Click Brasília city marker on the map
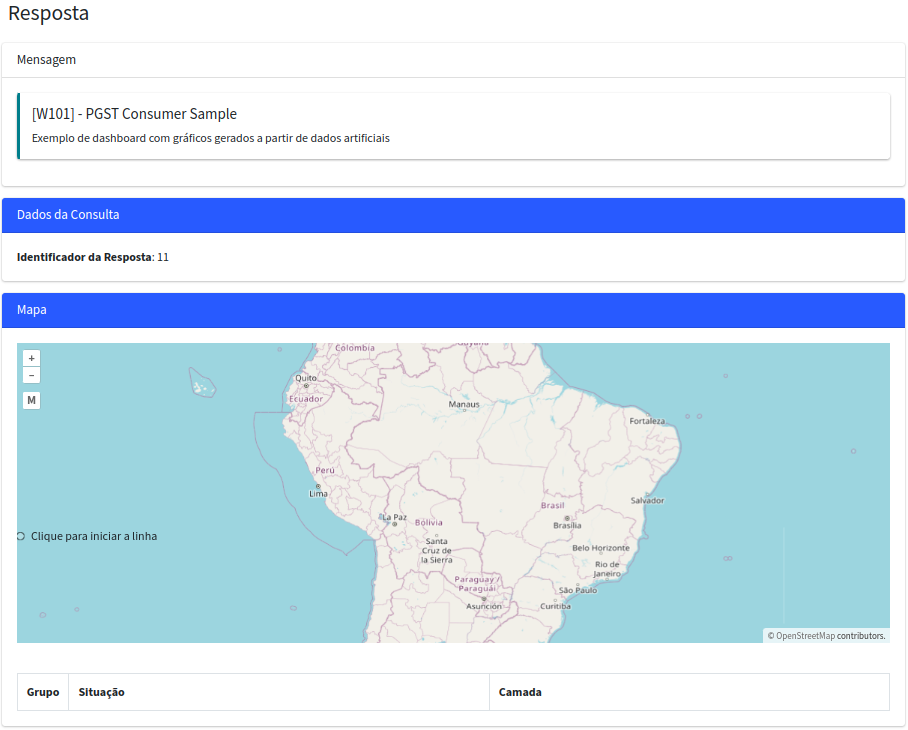This screenshot has width=908, height=730. pos(567,518)
